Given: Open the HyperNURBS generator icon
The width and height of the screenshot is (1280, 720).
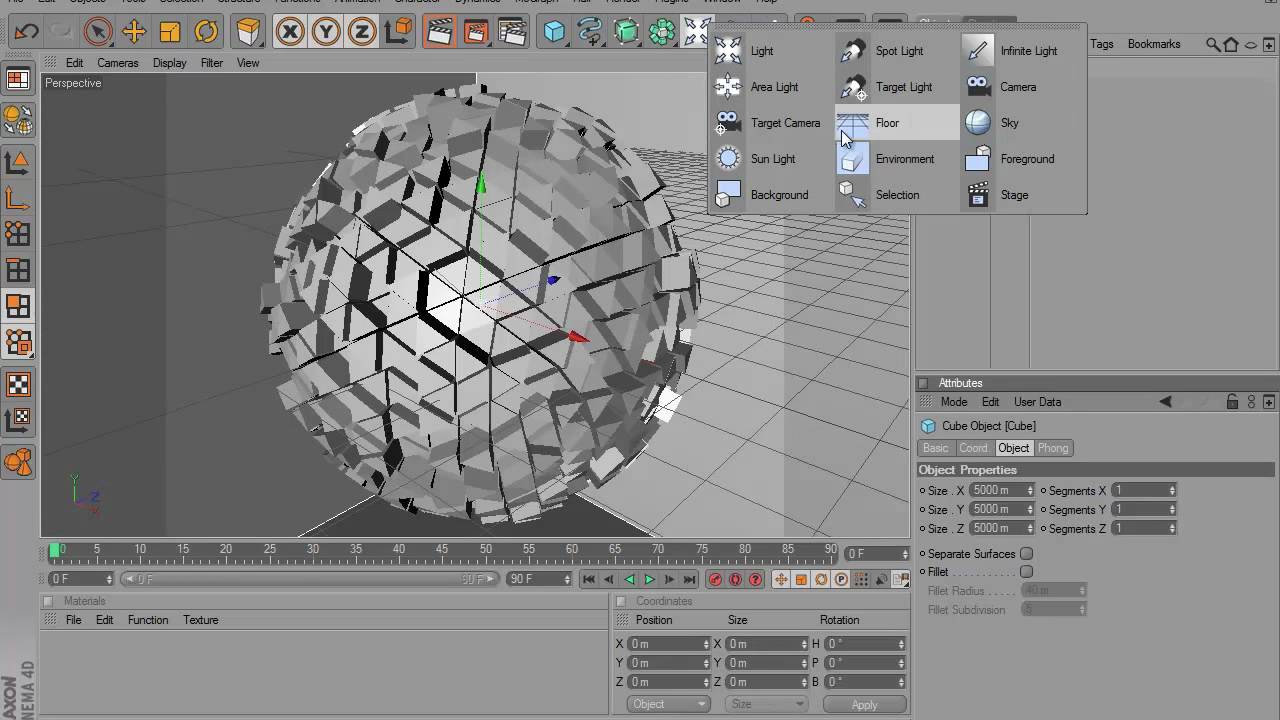Looking at the screenshot, I should click(626, 32).
